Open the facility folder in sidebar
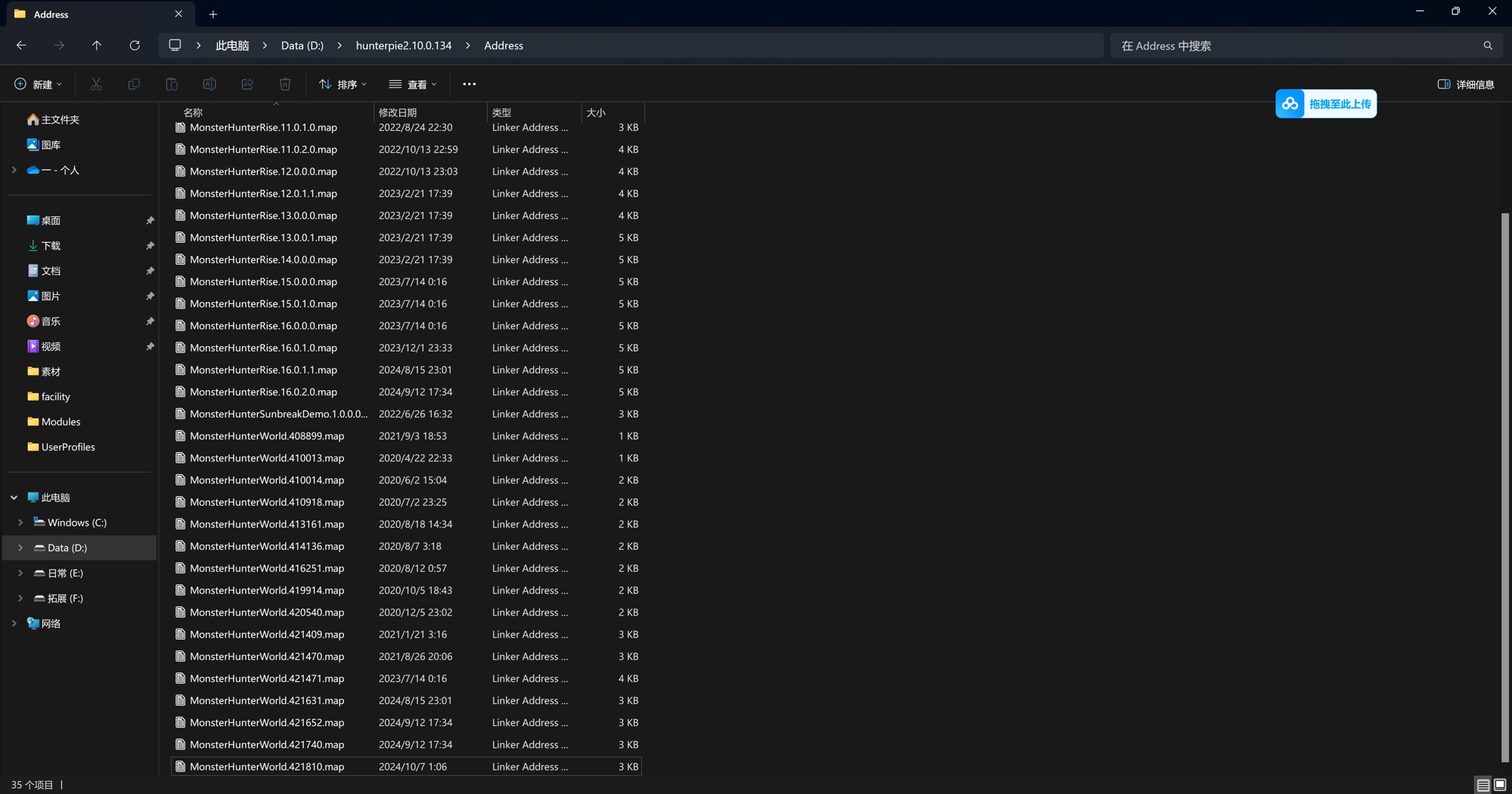1512x794 pixels. [48, 396]
